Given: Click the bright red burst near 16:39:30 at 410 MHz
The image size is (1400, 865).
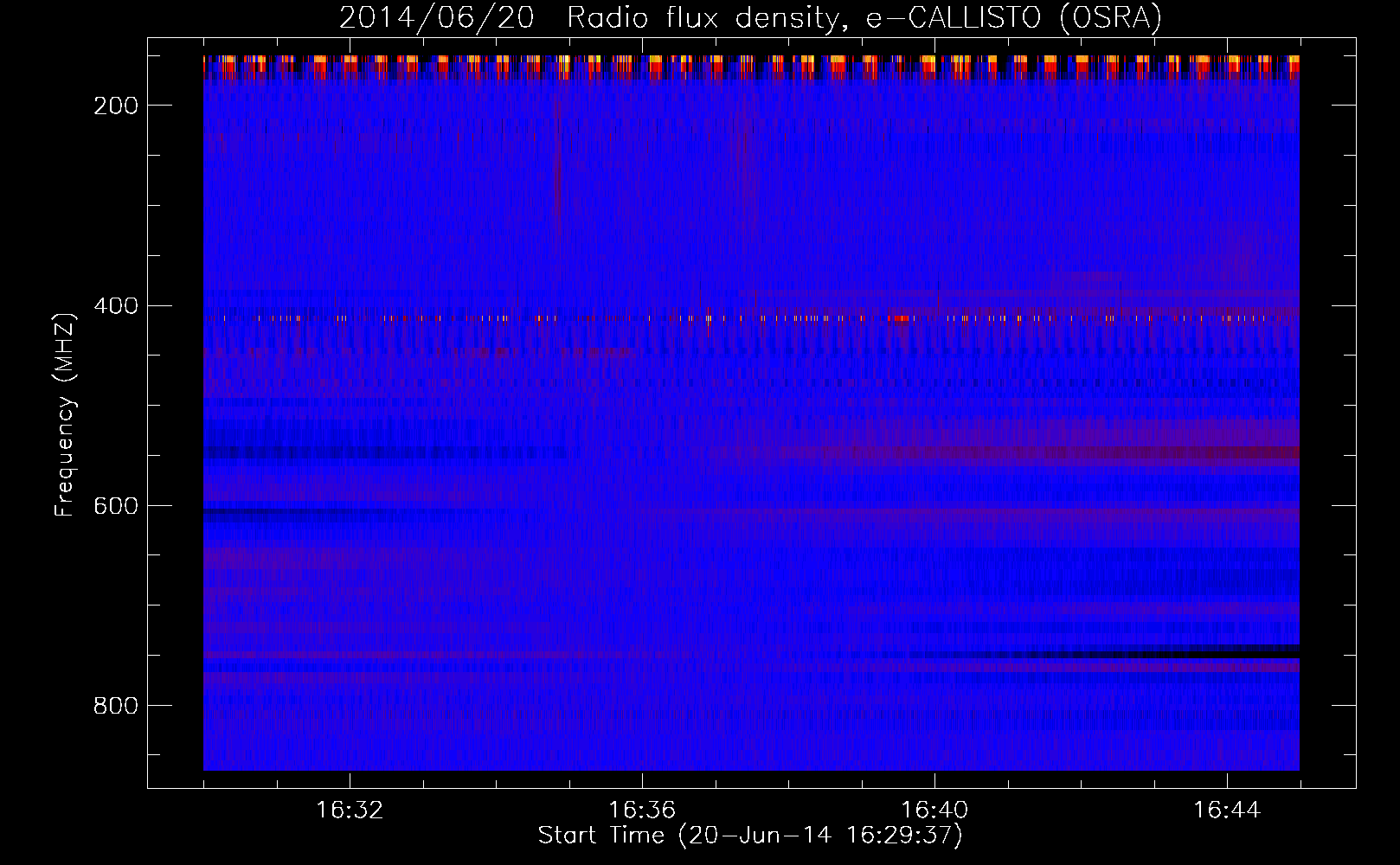Looking at the screenshot, I should click(900, 318).
